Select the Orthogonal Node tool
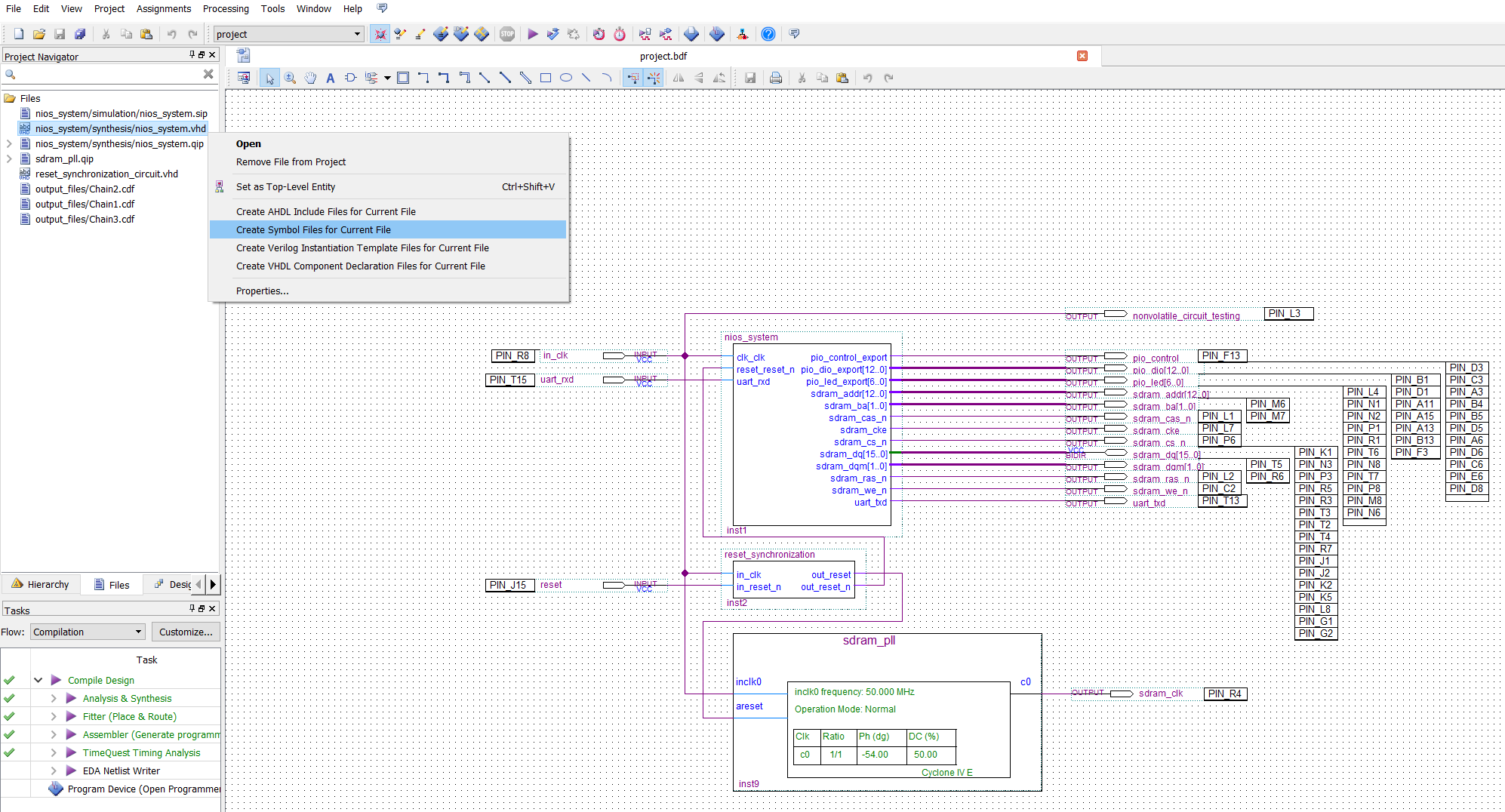This screenshot has width=1505, height=812. 423,78
